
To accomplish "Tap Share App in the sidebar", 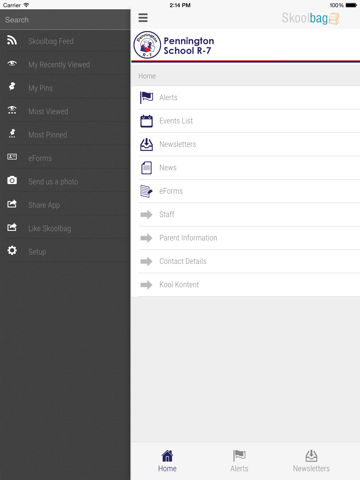I will point(65,205).
